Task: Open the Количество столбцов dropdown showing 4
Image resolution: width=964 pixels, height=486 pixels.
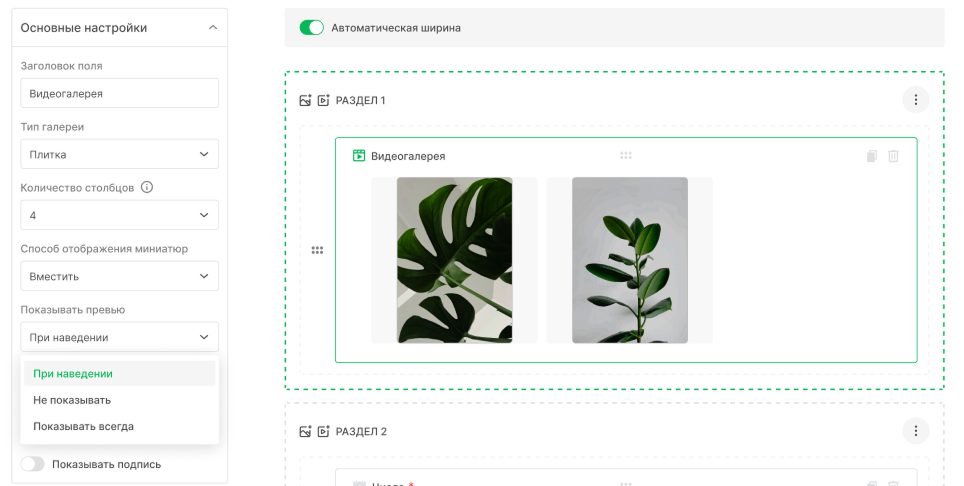Action: [119, 215]
